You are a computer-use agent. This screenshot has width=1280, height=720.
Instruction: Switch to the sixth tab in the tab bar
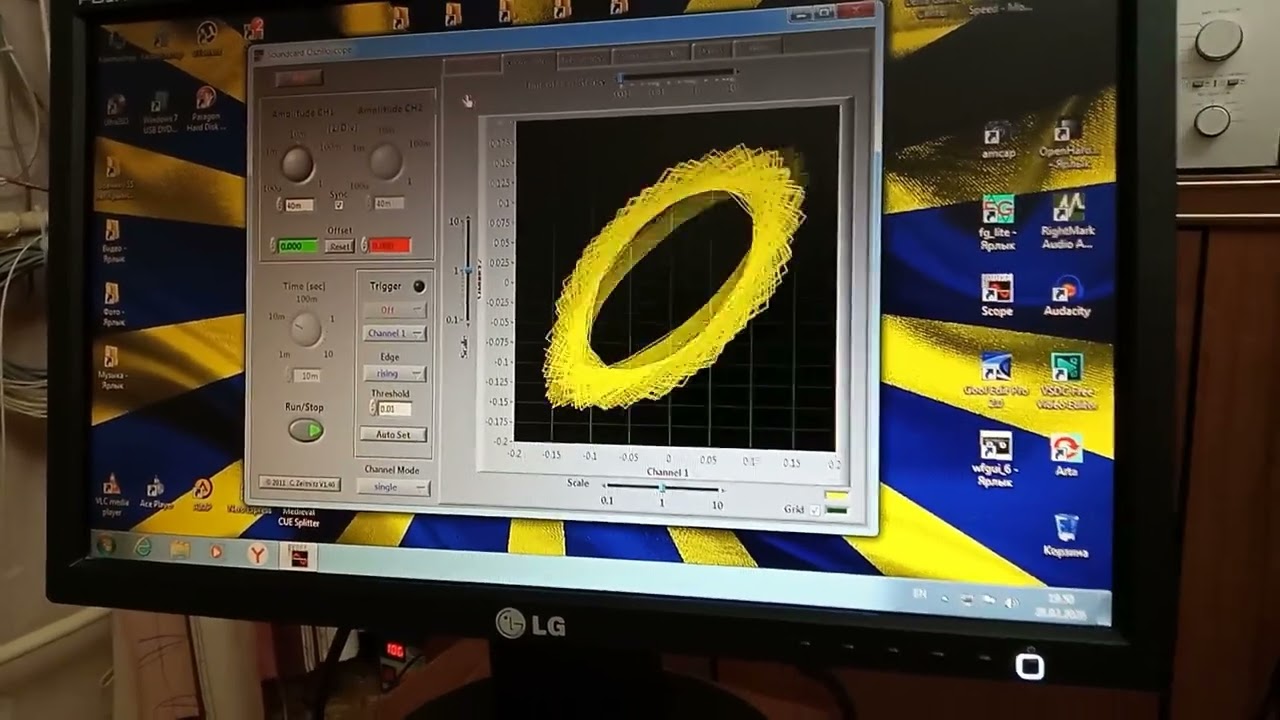click(x=757, y=47)
